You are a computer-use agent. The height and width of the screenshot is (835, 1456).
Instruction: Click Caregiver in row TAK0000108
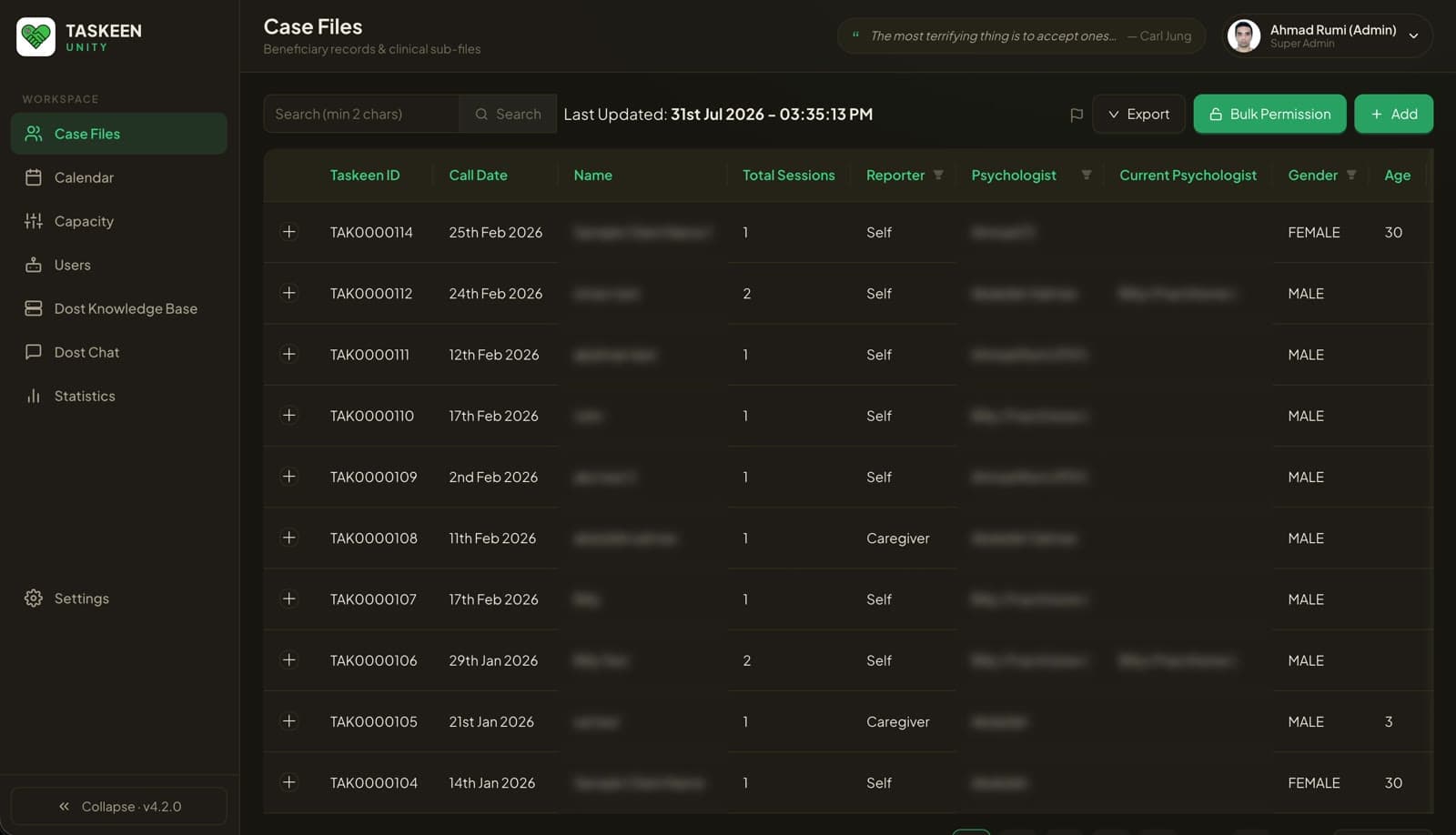coord(897,538)
